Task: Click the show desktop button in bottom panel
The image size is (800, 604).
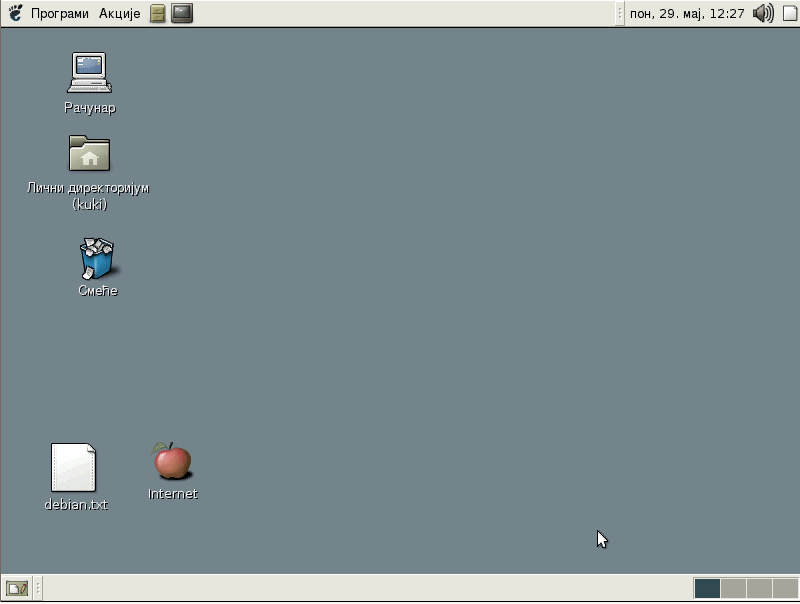Action: [x=17, y=589]
